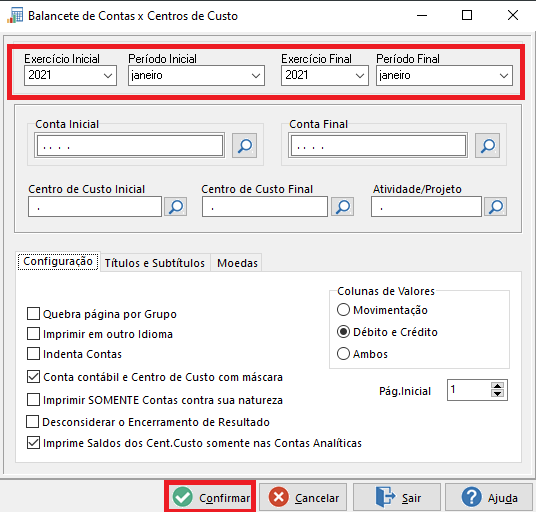Screen dimensions: 536x512
Task: Click the Cancelar button
Action: tap(303, 497)
